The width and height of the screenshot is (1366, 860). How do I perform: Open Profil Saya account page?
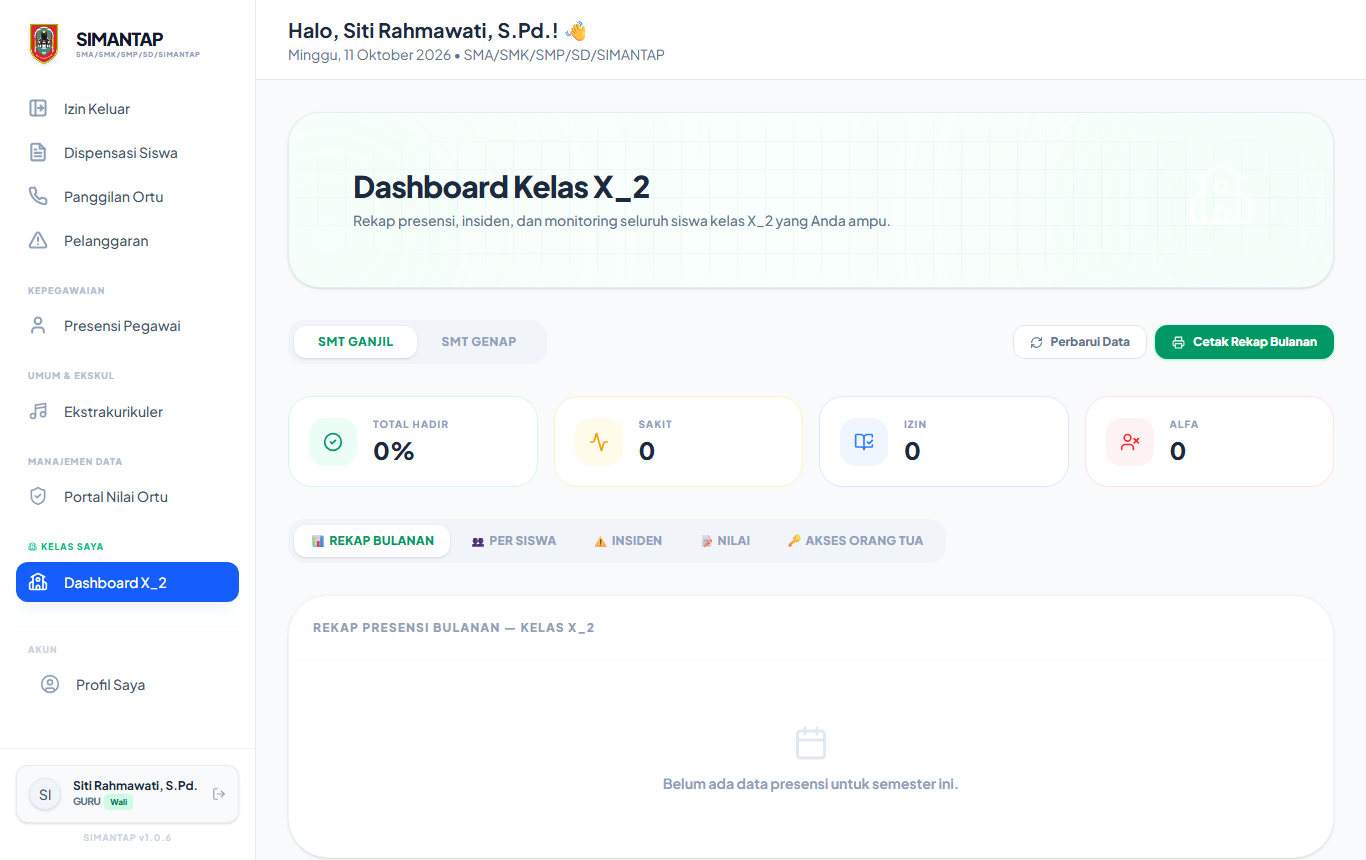tap(127, 684)
